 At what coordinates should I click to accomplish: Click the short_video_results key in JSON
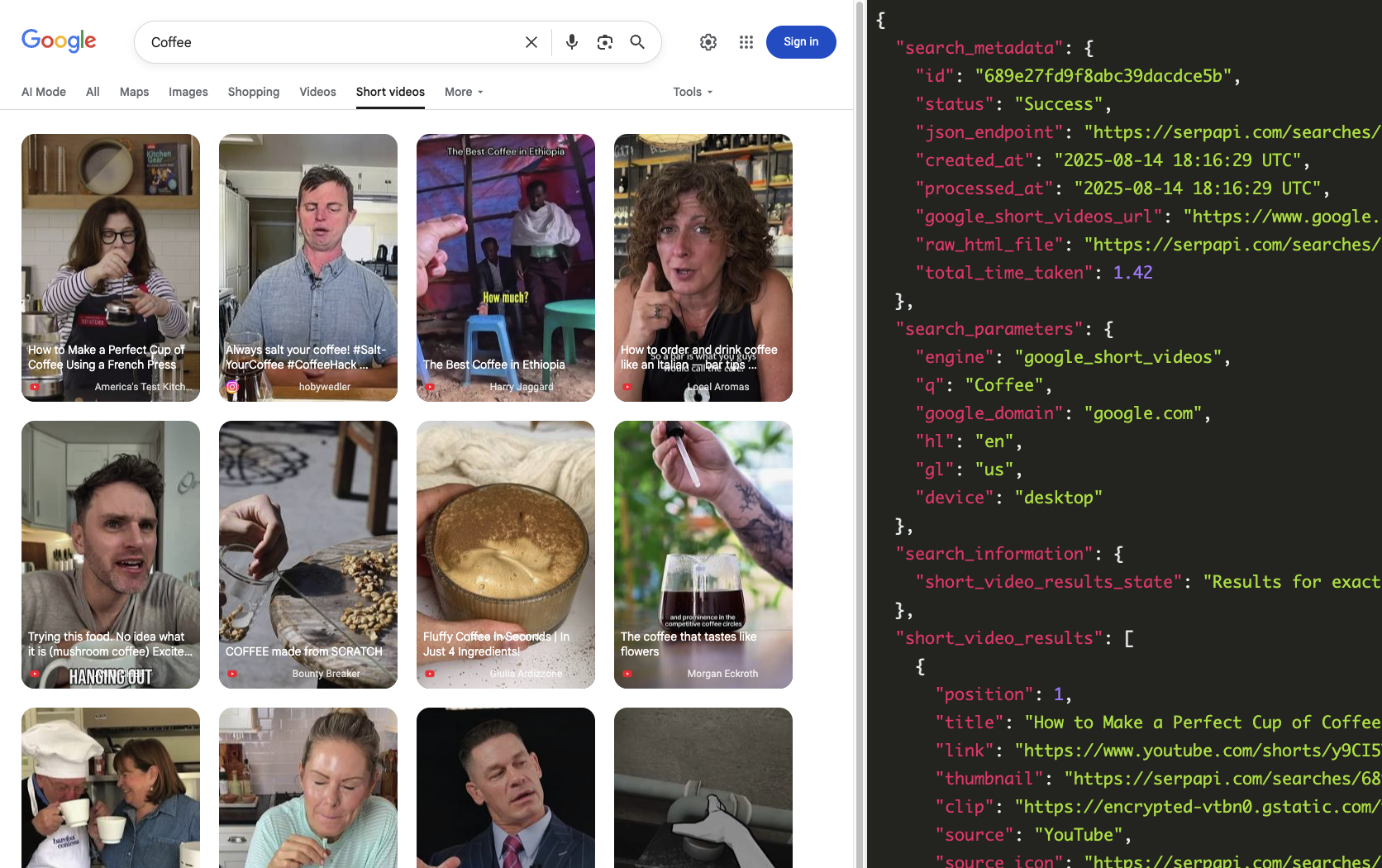click(1000, 638)
